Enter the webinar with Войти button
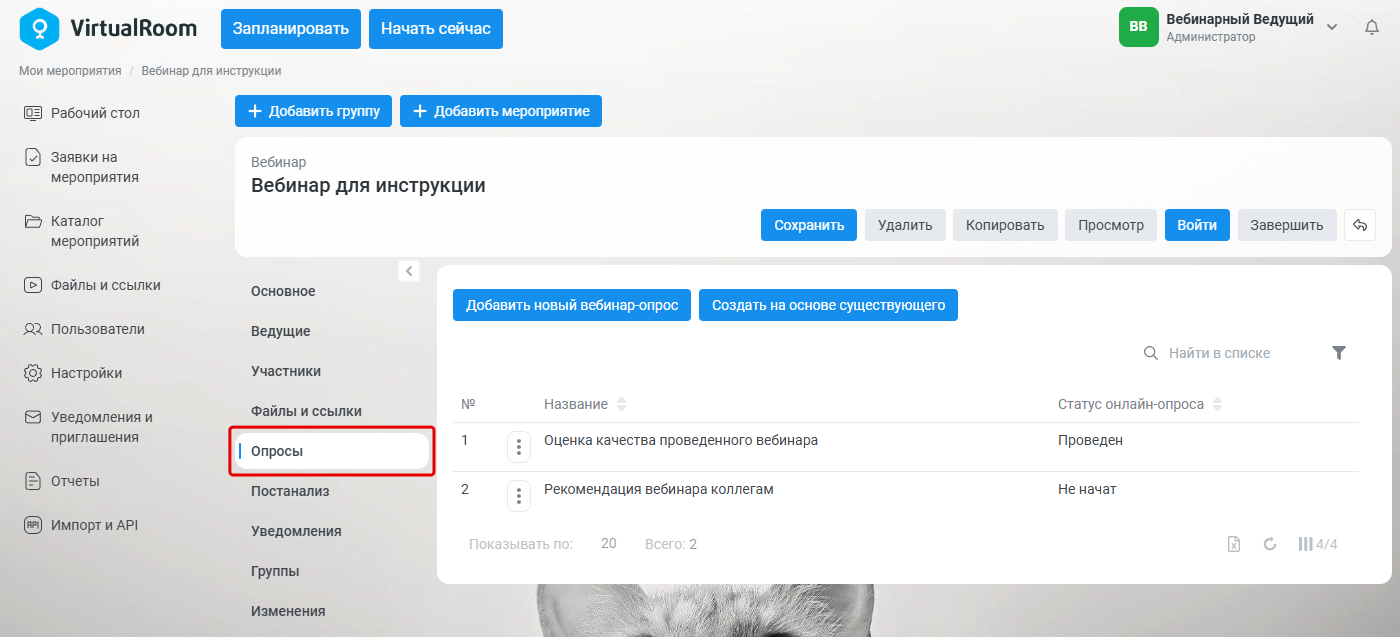This screenshot has width=1400, height=637. 1197,225
